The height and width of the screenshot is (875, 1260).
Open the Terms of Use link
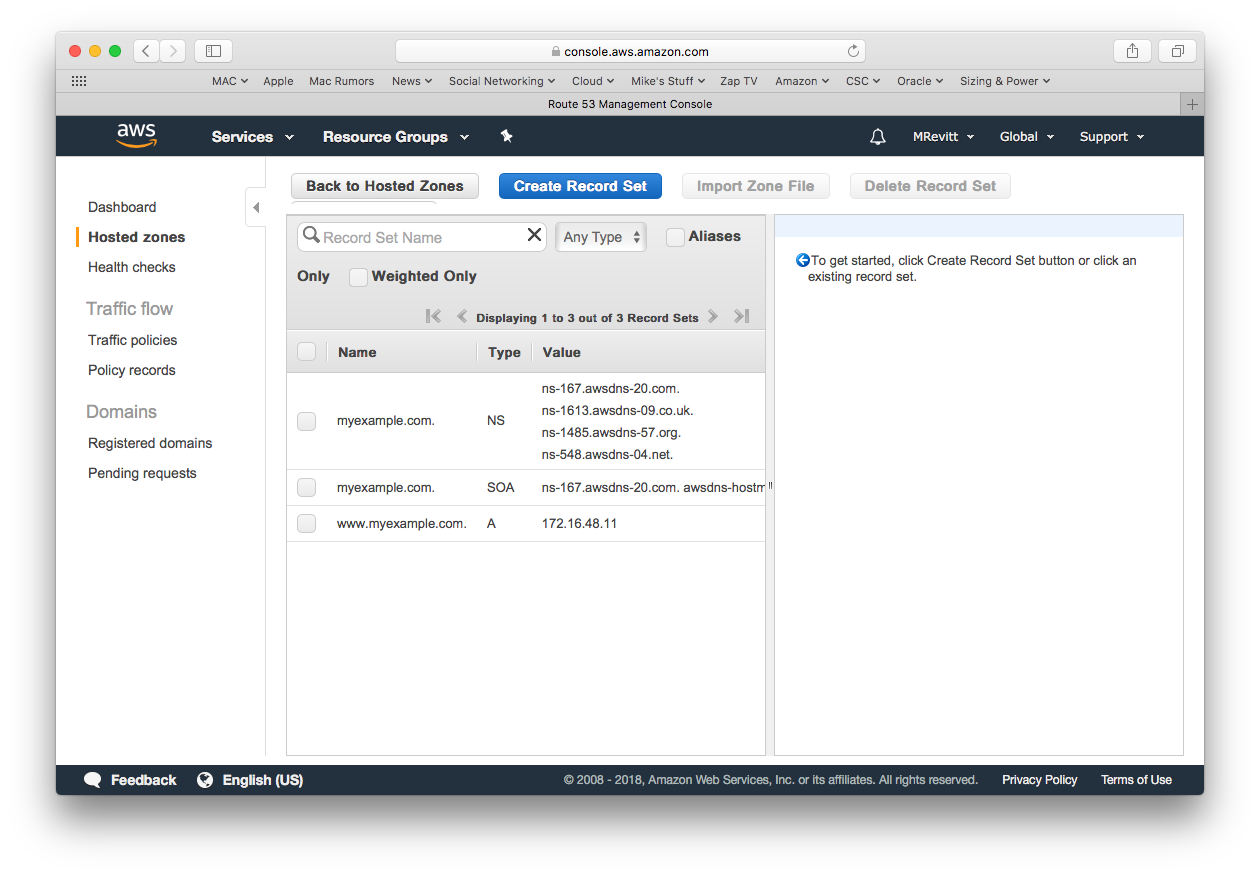click(x=1136, y=780)
